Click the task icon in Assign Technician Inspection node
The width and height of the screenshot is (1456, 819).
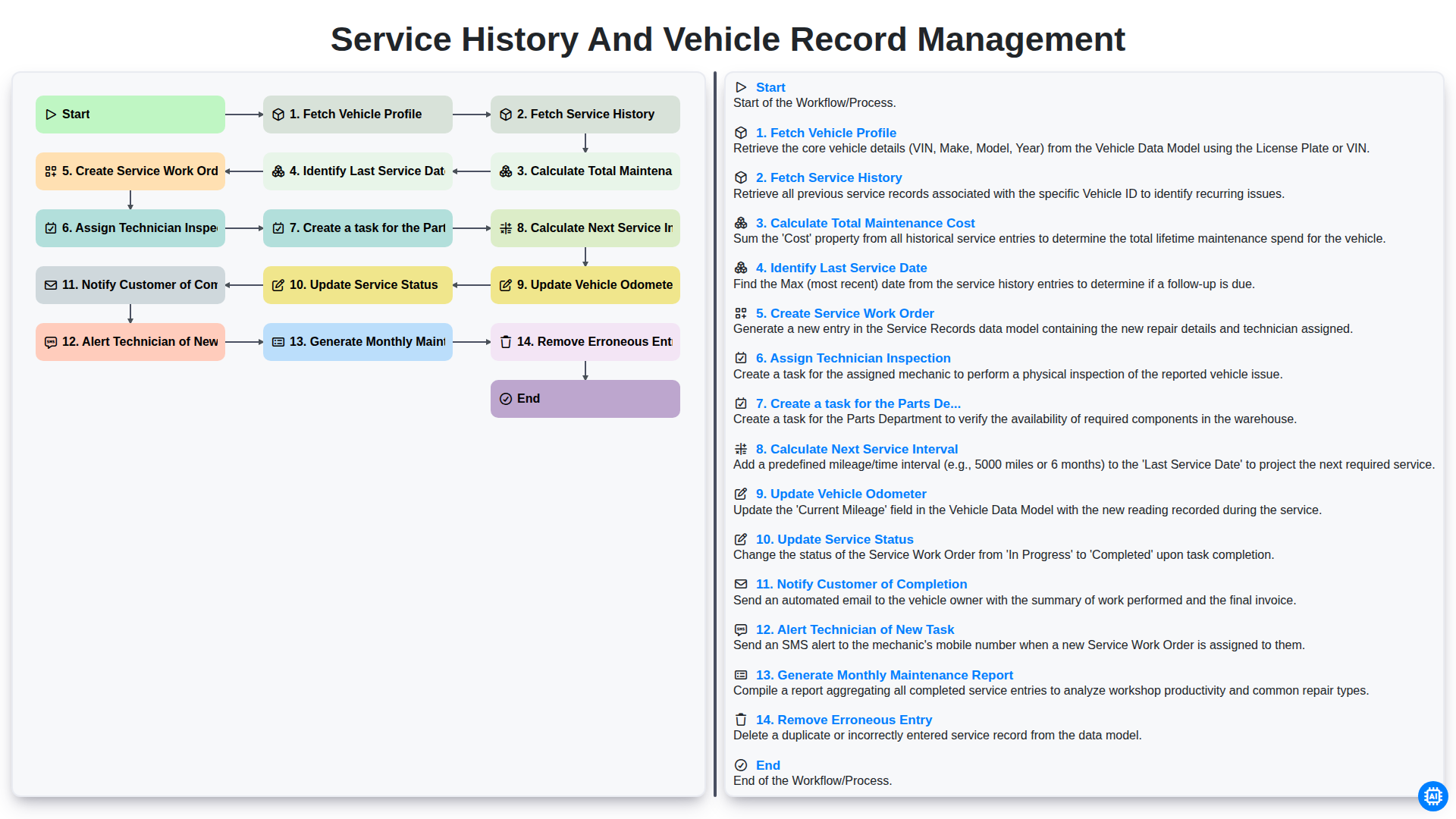pos(51,228)
